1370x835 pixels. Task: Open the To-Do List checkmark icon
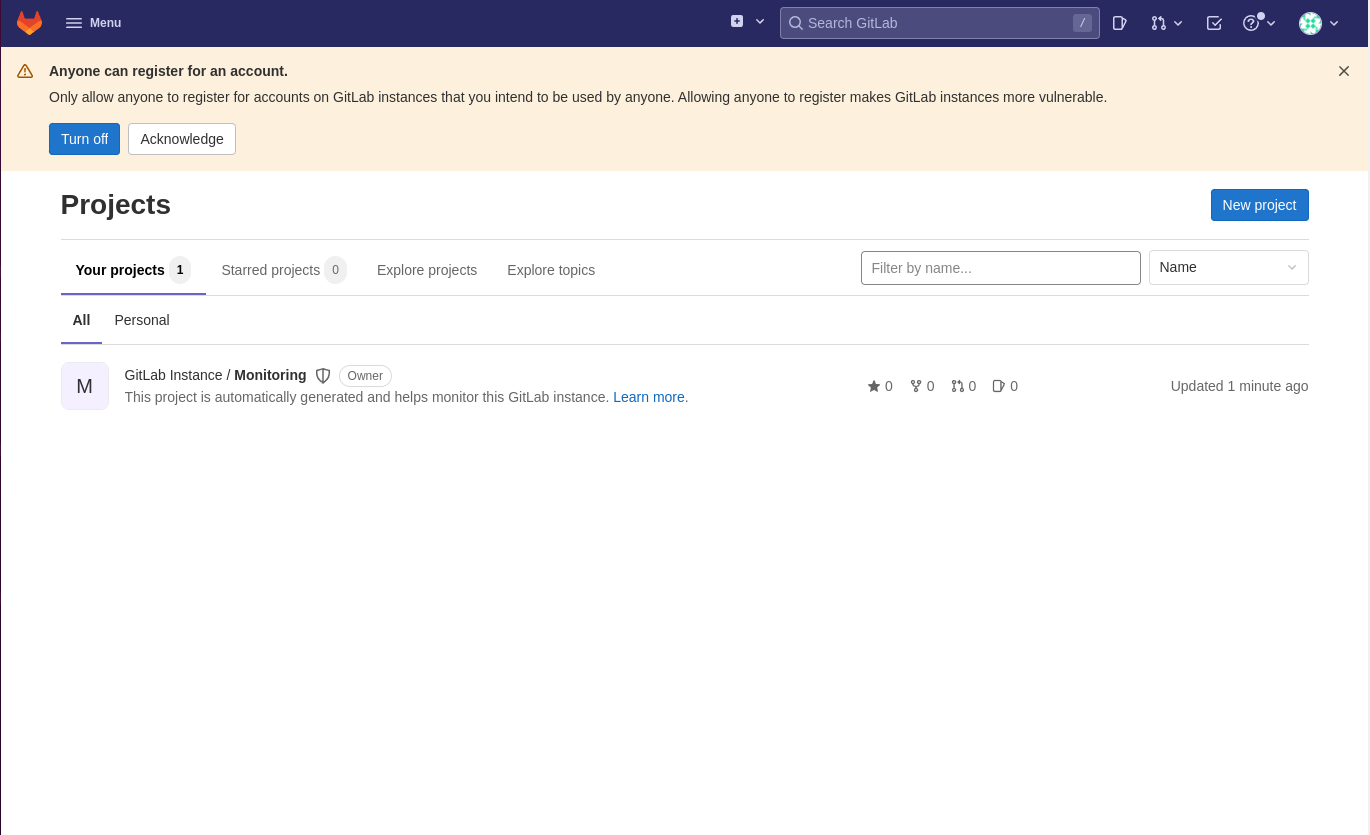1214,23
